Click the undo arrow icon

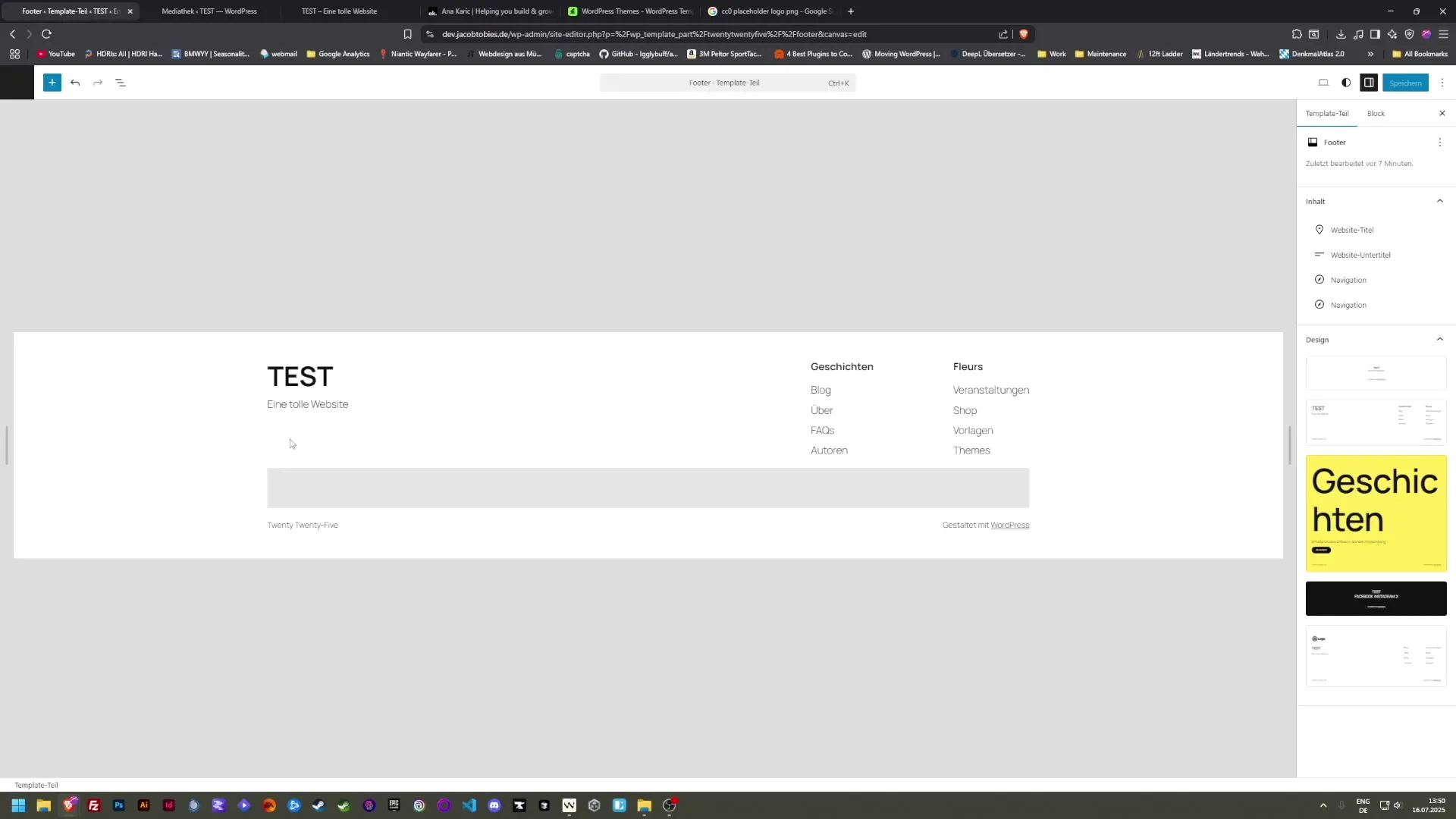[x=76, y=83]
